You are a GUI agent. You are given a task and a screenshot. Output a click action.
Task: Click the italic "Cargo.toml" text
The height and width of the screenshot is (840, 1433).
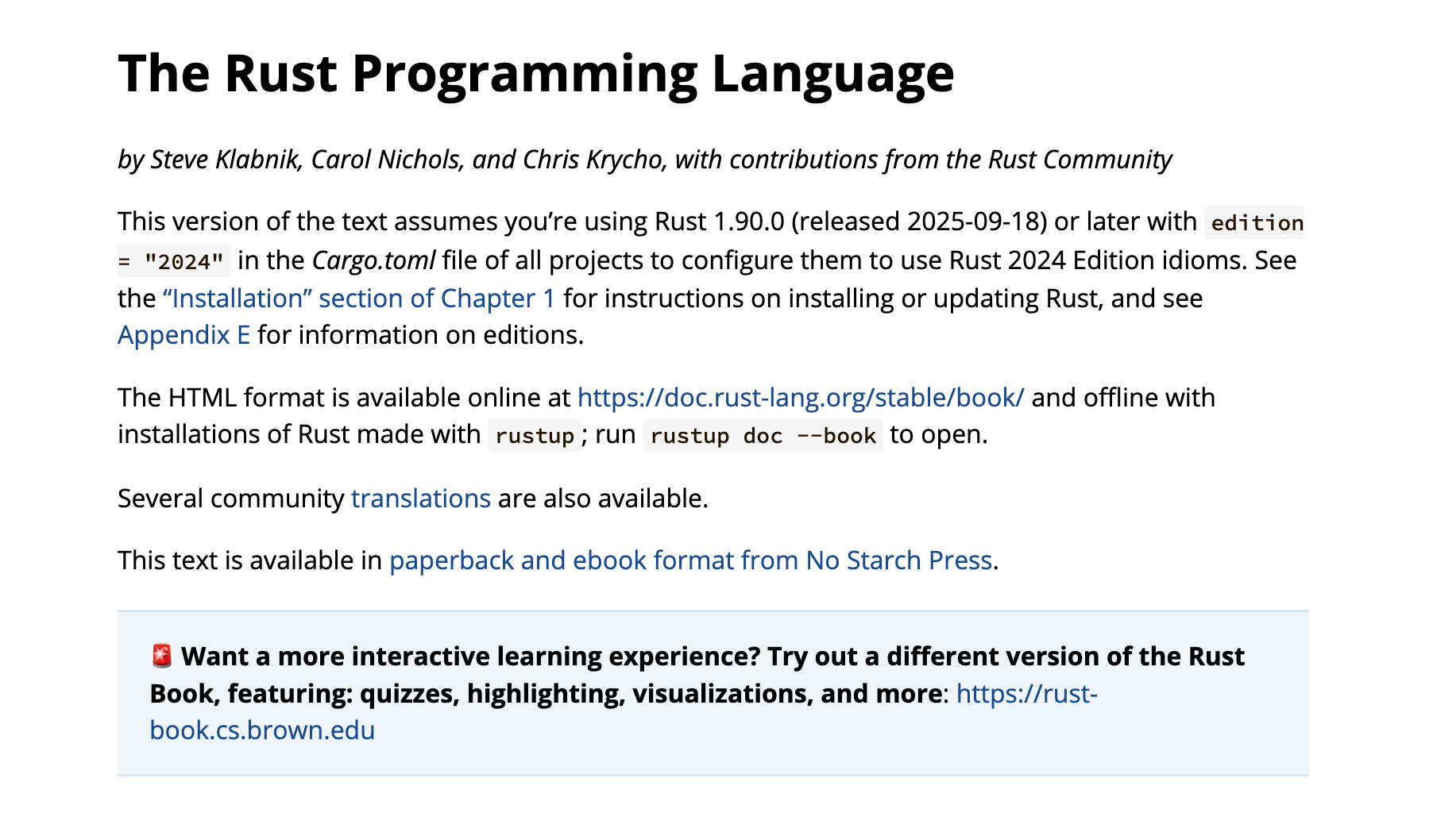pos(373,260)
